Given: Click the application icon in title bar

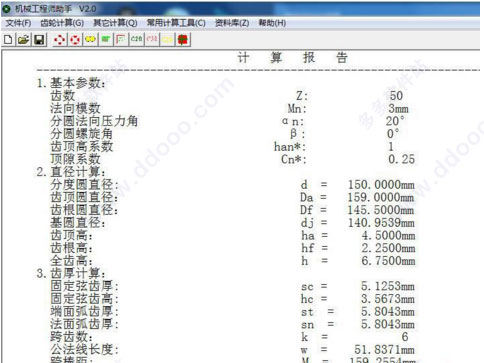Looking at the screenshot, I should pos(7,9).
